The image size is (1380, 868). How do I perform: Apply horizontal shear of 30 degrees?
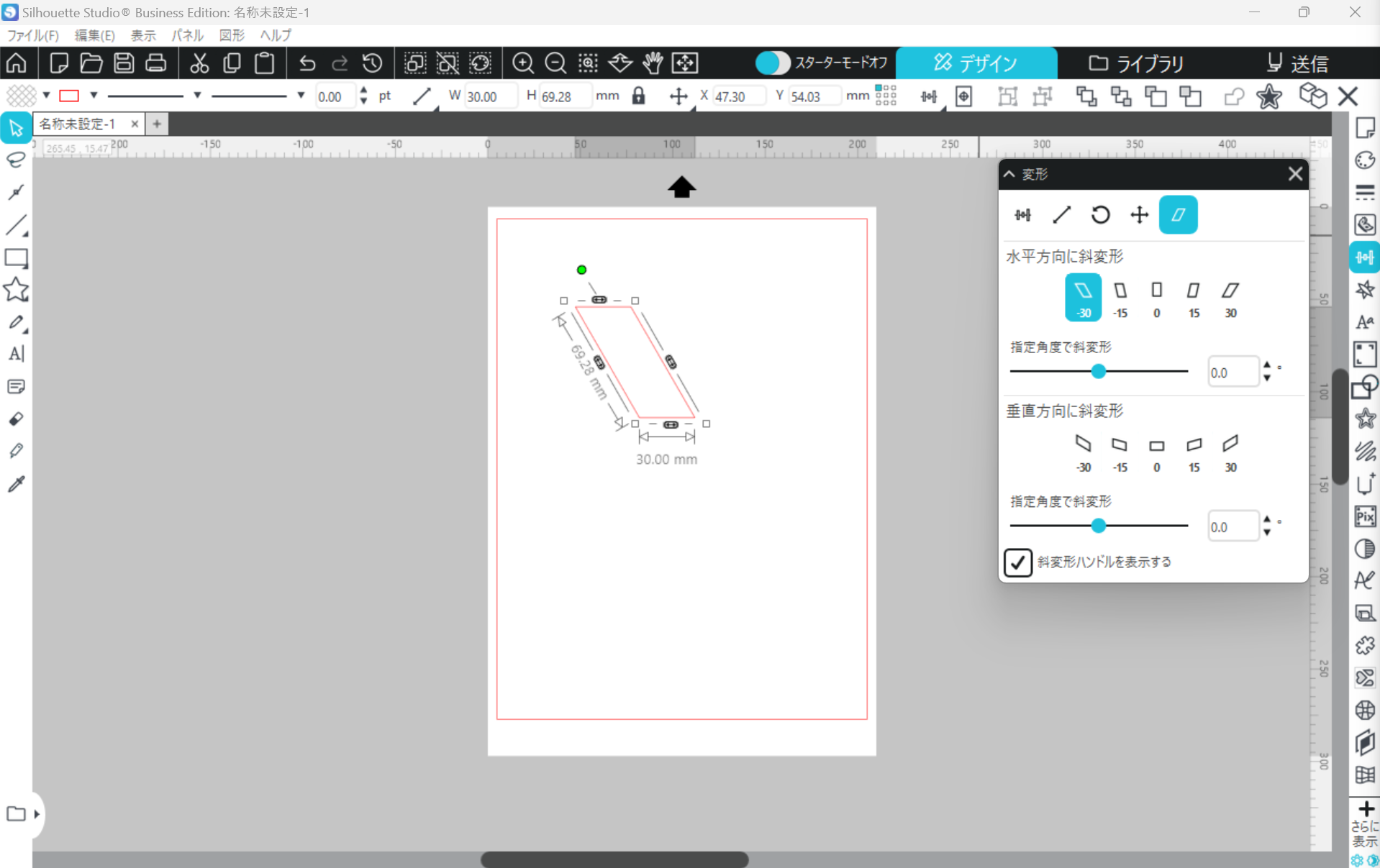[1230, 298]
